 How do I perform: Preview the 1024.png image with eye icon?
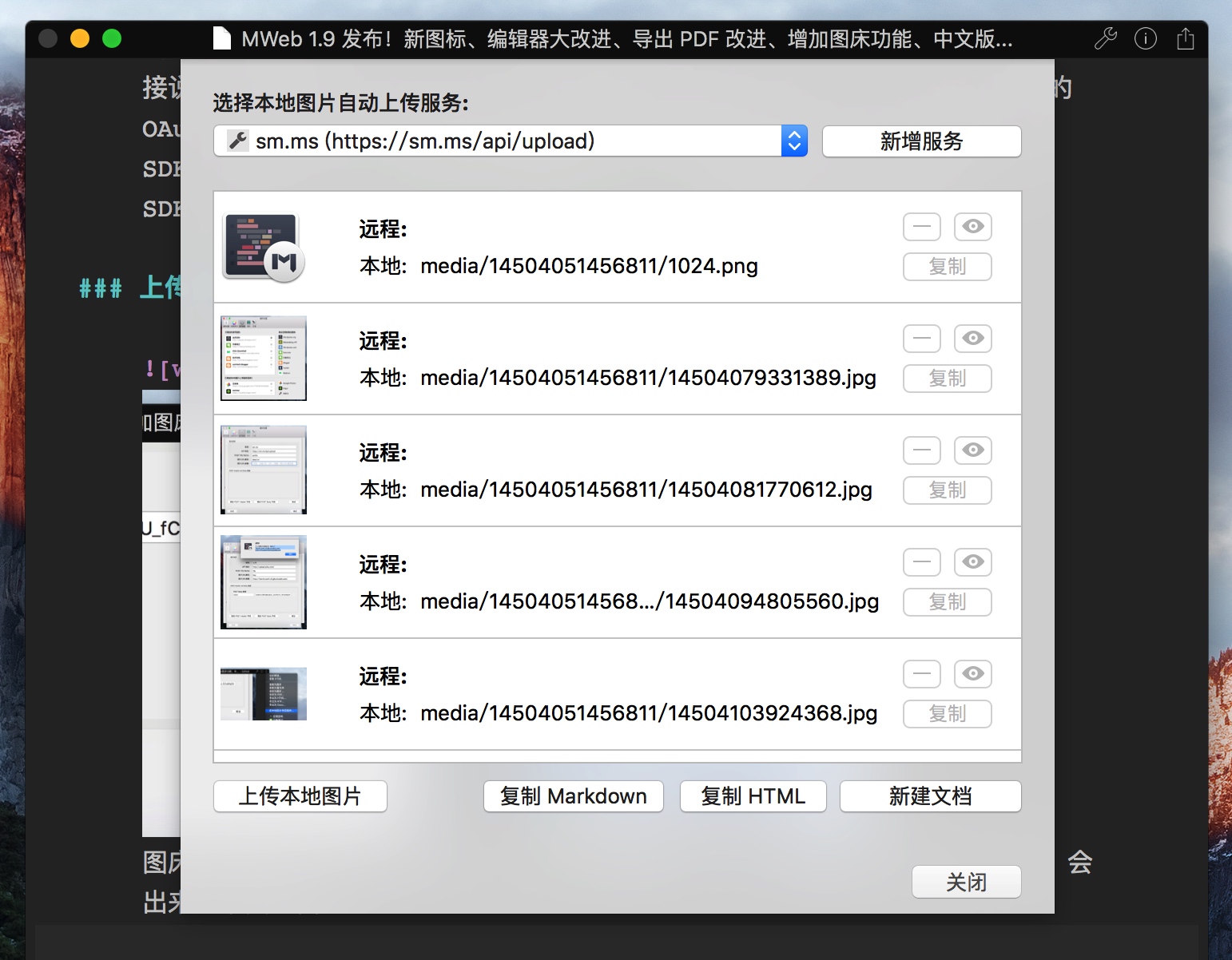tap(972, 227)
